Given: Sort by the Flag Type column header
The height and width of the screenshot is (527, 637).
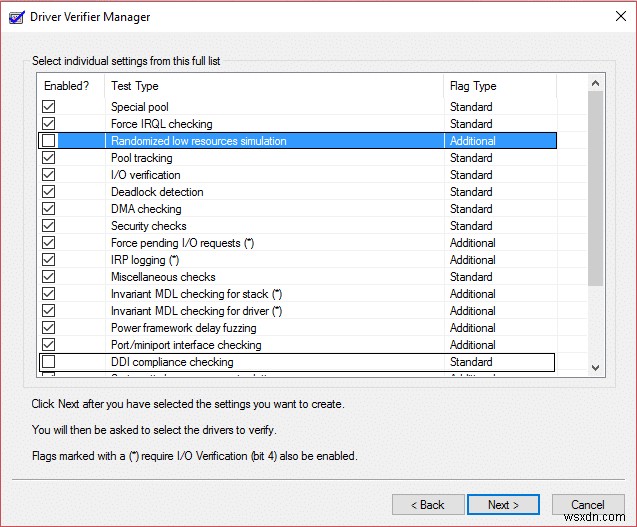Looking at the screenshot, I should [x=500, y=86].
